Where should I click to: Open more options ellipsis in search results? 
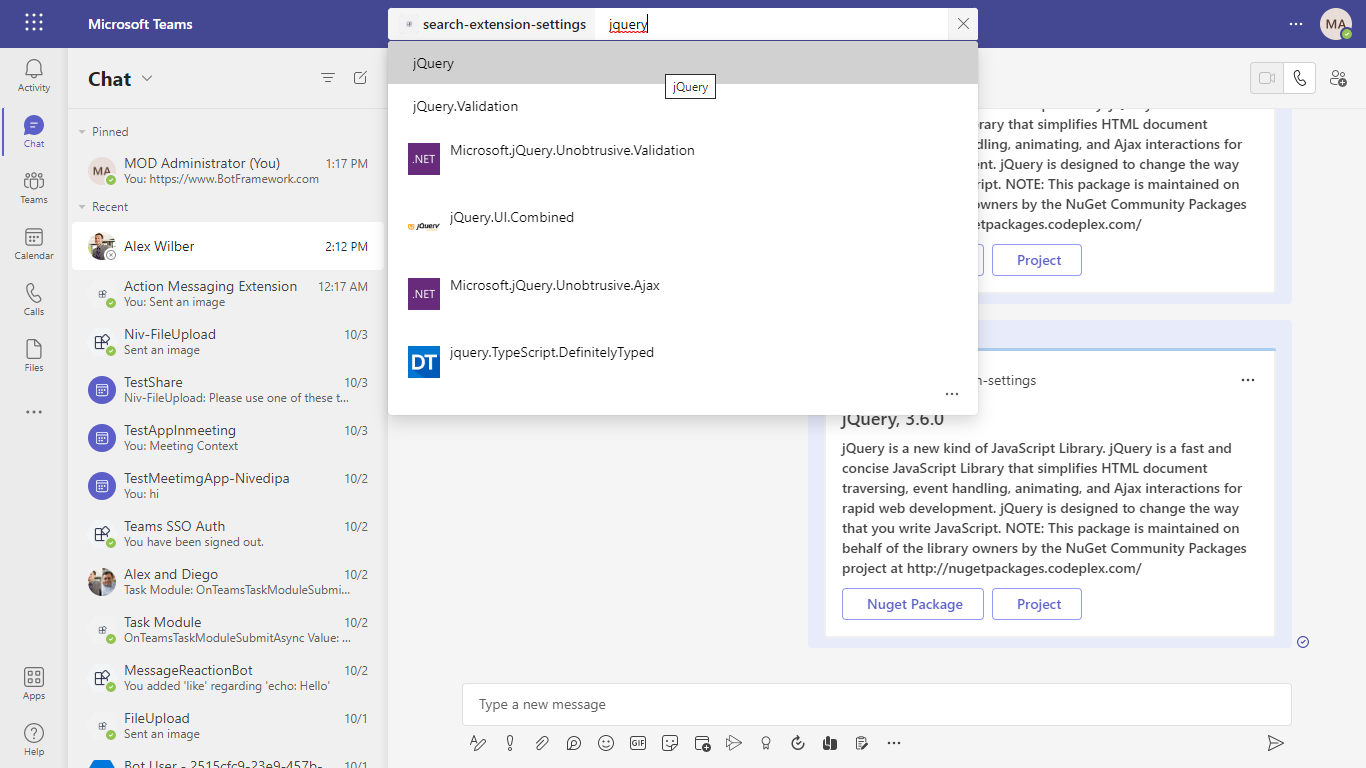point(952,394)
